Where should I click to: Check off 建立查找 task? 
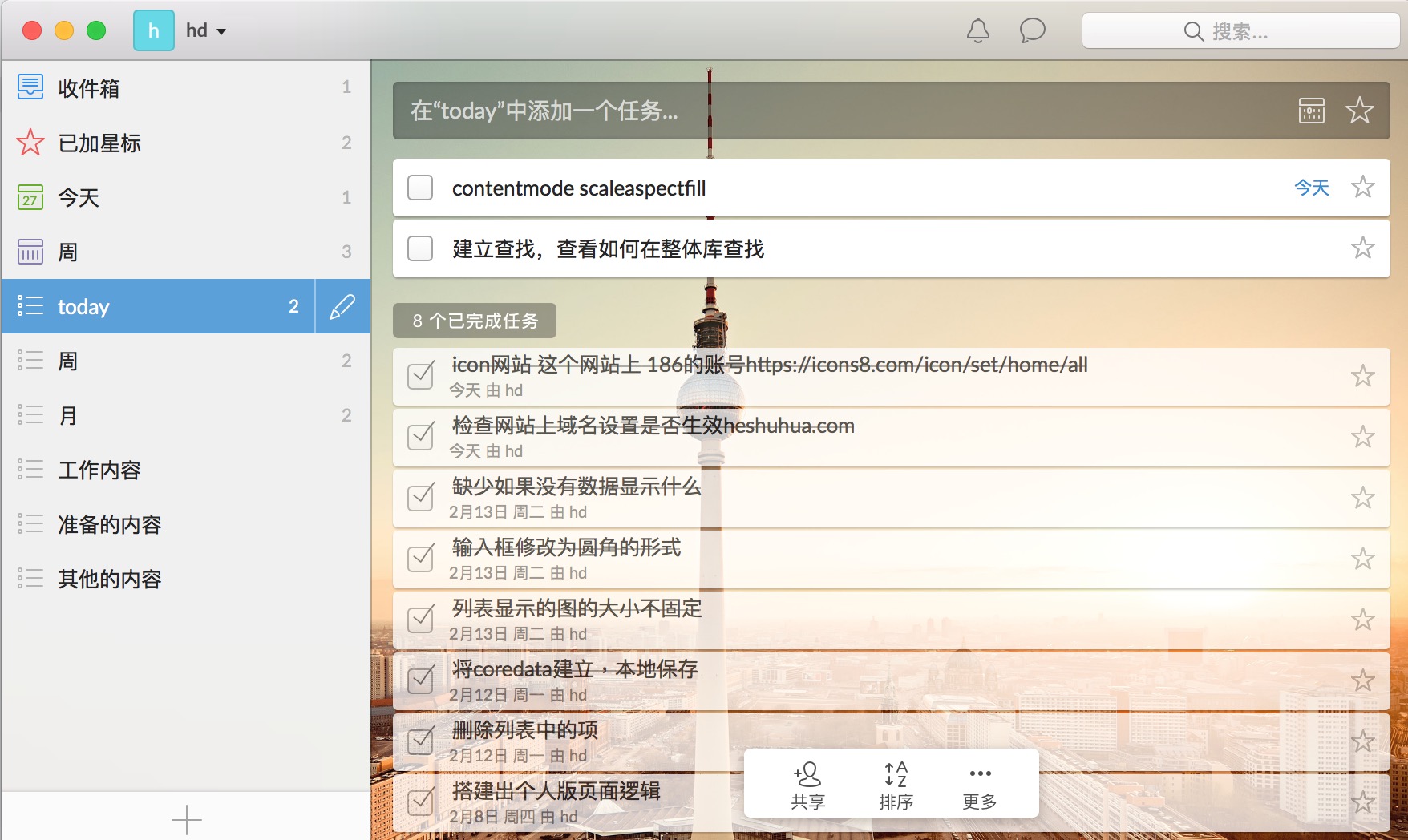tap(420, 248)
